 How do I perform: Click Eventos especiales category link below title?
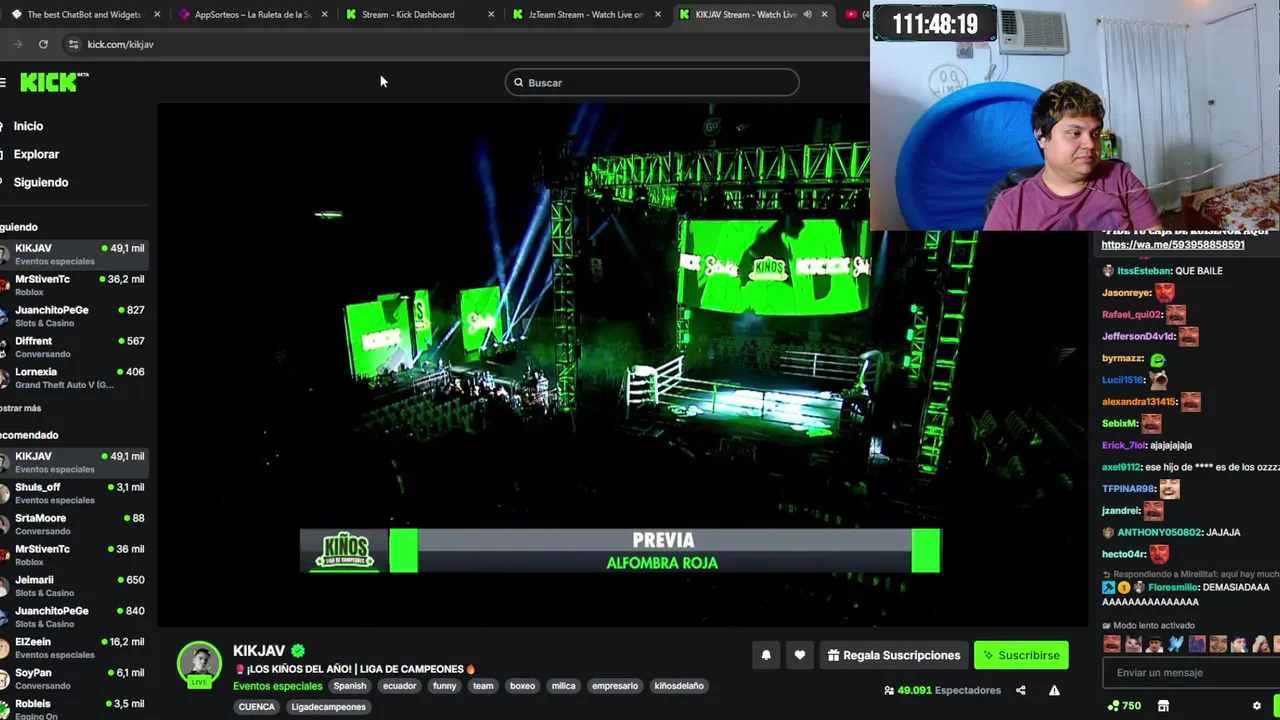278,686
